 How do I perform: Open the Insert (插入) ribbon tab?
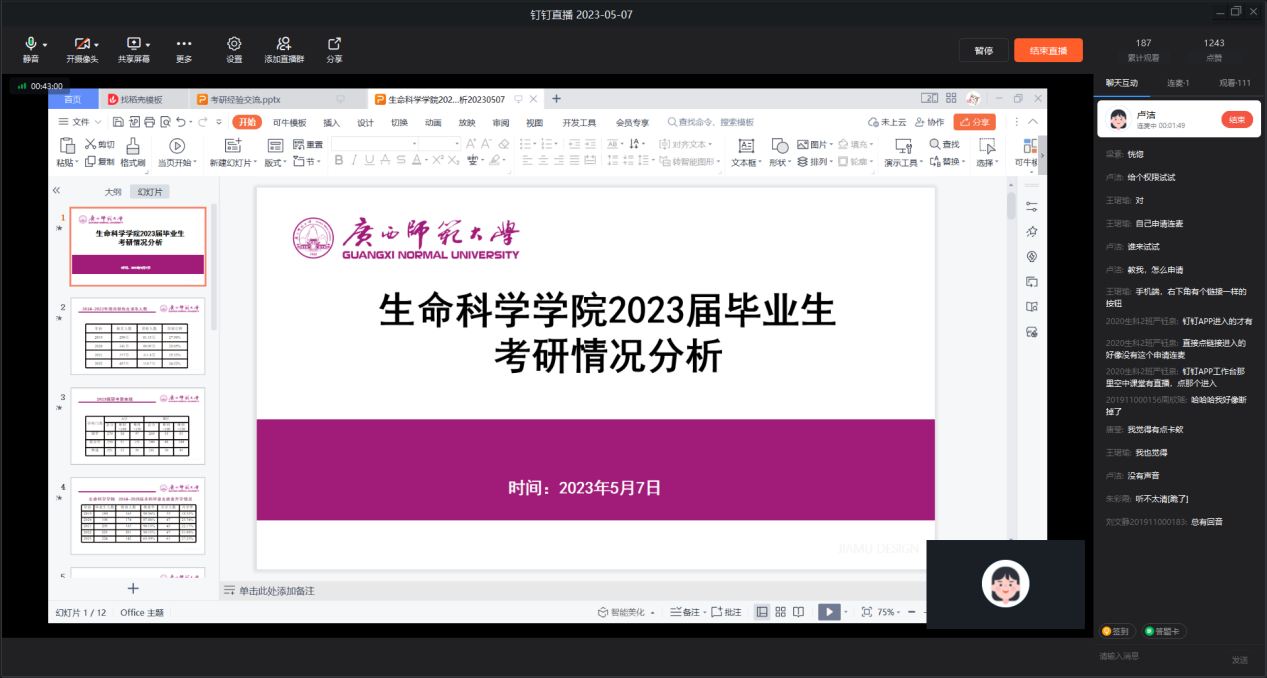[x=331, y=122]
